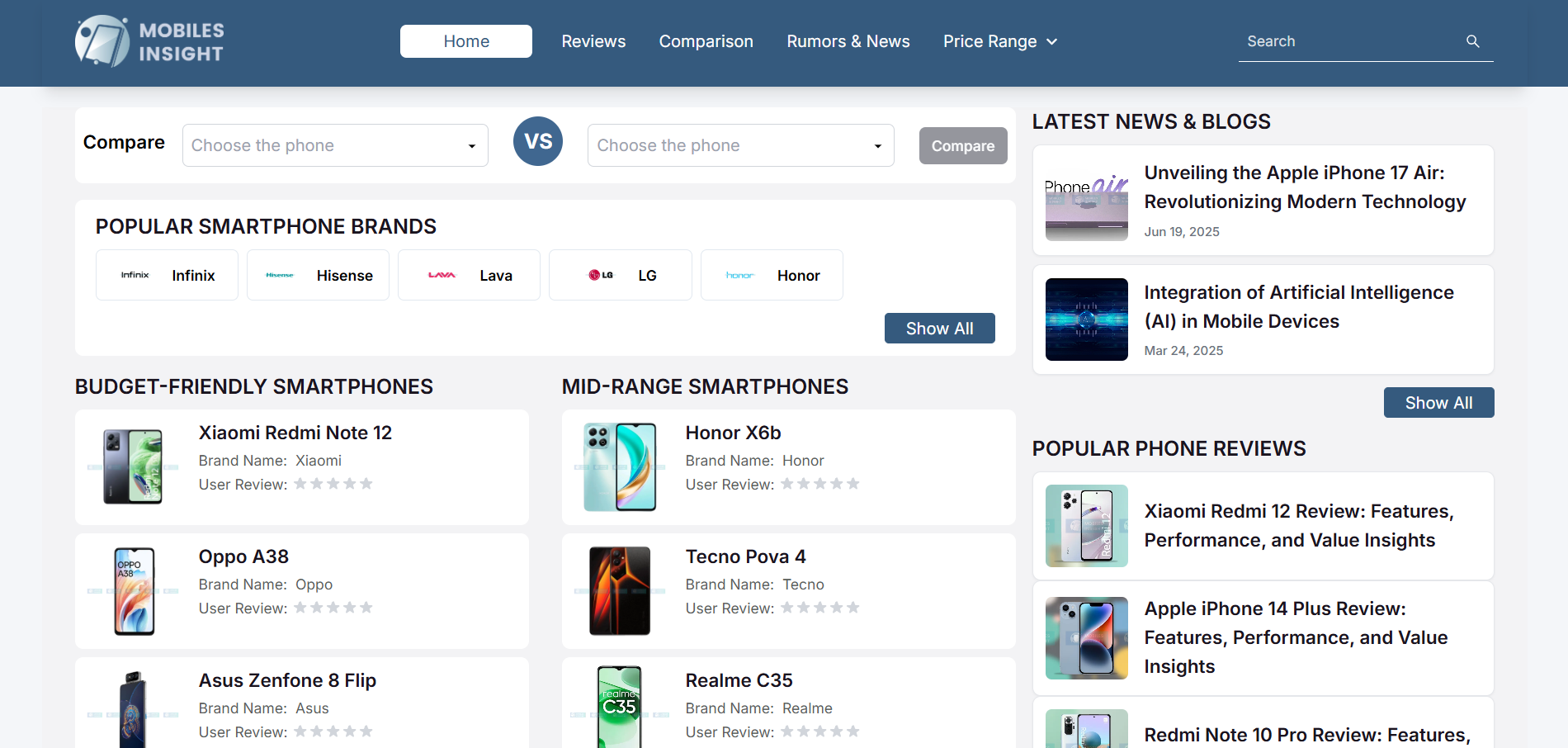Open the Reviews menu item
The image size is (1568, 748).
click(x=593, y=41)
